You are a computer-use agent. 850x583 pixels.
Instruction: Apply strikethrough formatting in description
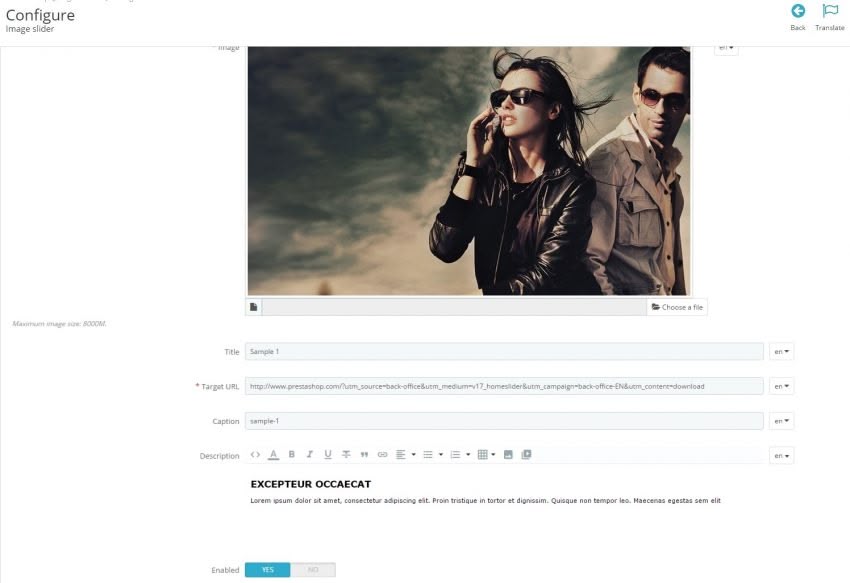point(346,454)
